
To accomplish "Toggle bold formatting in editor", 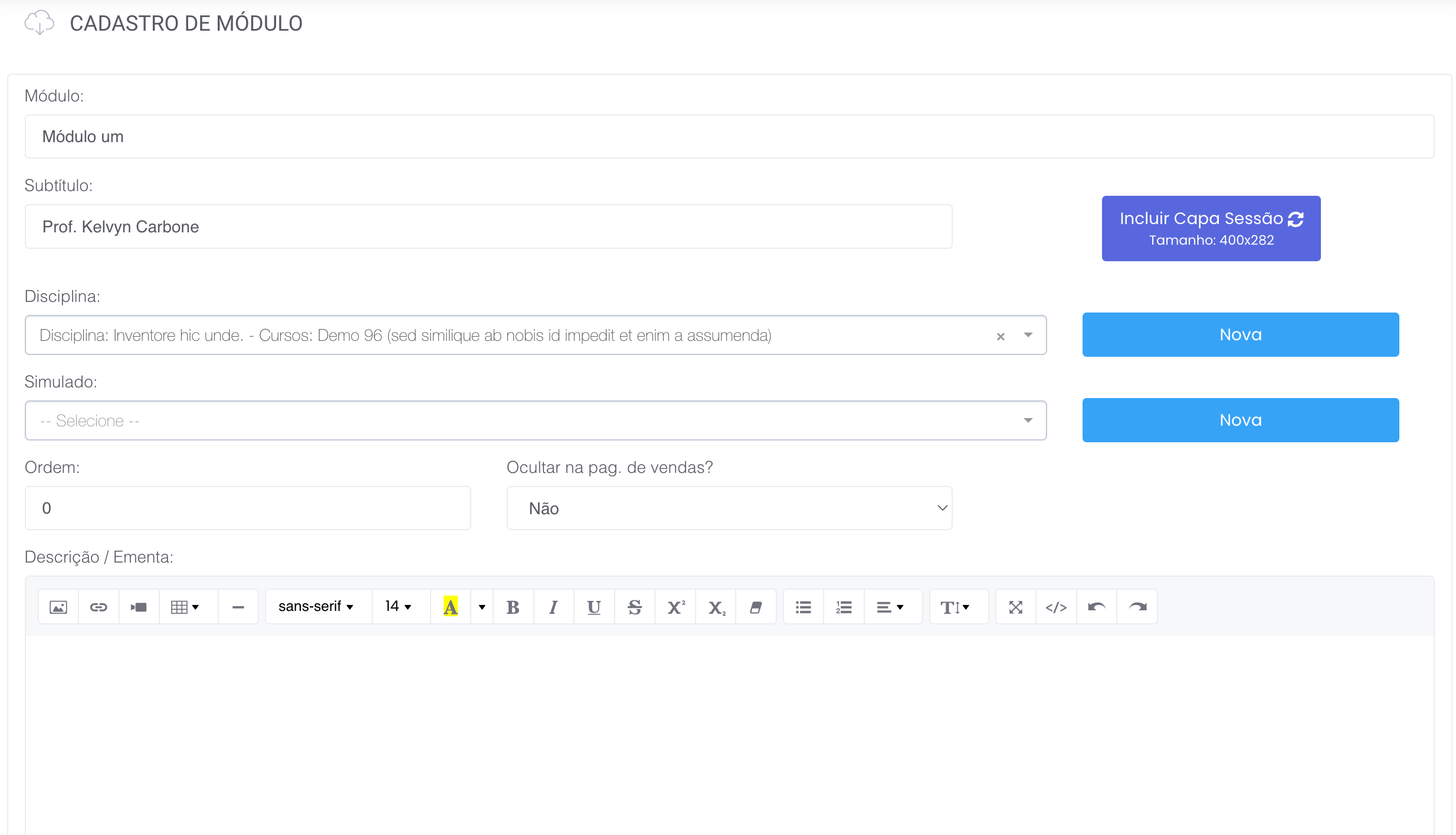I will pos(513,607).
